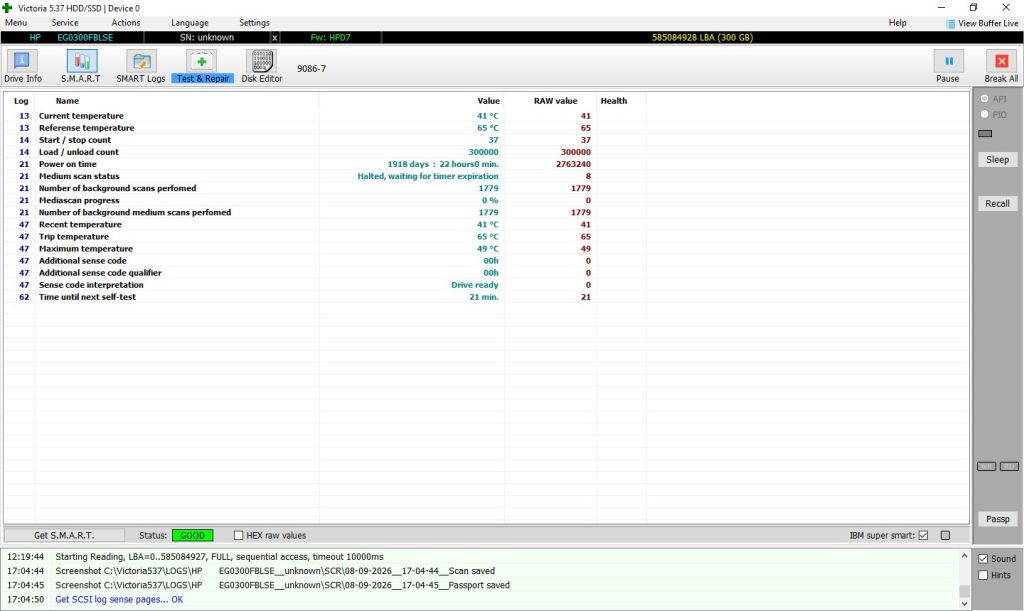The image size is (1024, 611).
Task: Click the green GOOD status indicator
Action: point(193,535)
